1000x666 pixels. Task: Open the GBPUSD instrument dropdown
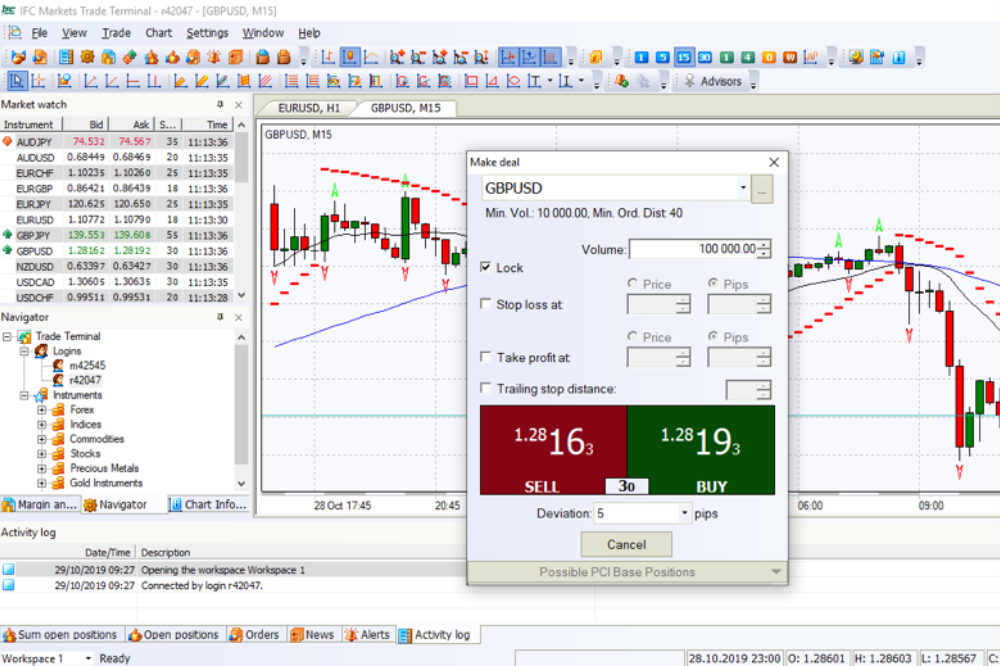pos(743,188)
